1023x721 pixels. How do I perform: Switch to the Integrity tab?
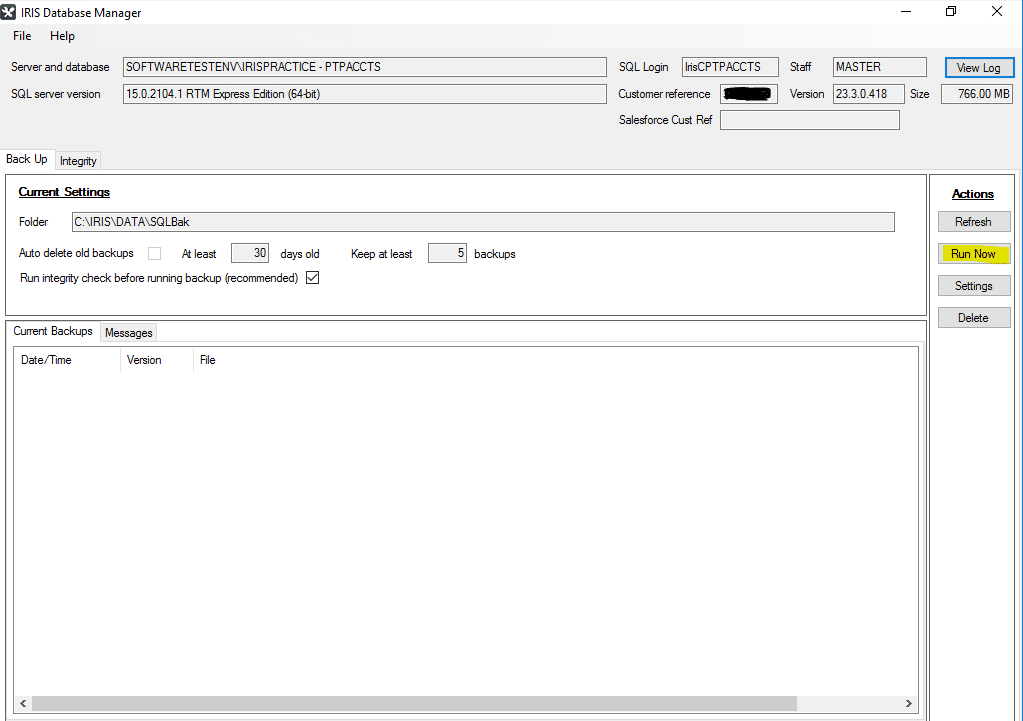(78, 161)
